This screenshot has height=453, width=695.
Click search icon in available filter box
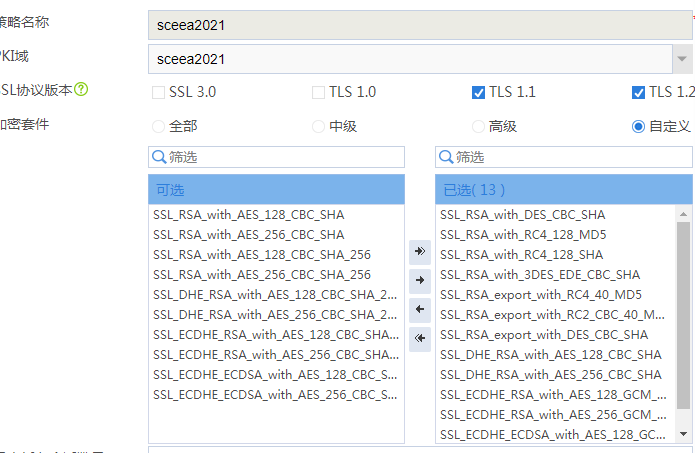coord(159,157)
